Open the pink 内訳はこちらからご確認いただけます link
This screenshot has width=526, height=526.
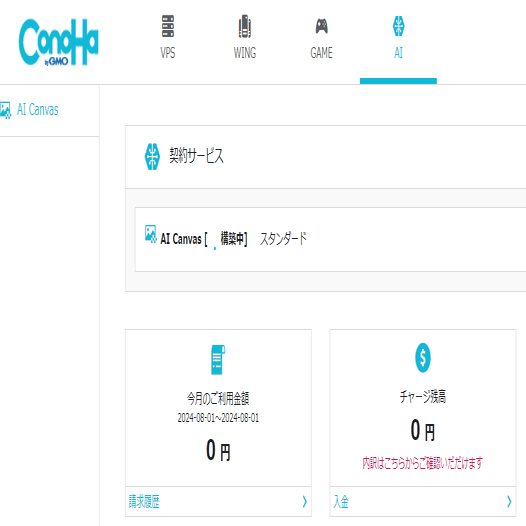click(x=423, y=463)
